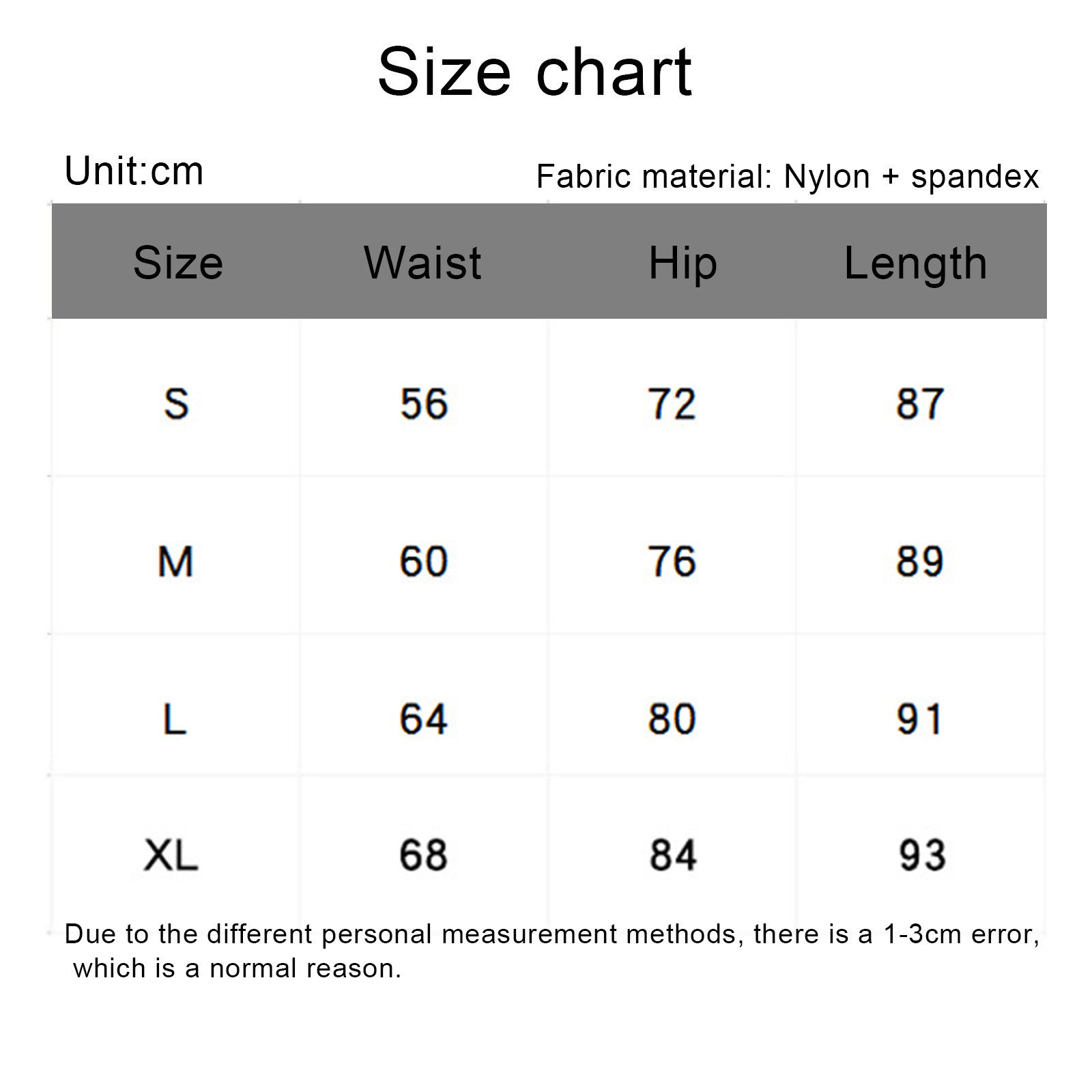The height and width of the screenshot is (1092, 1092).
Task: Click the Size chart title
Action: (x=534, y=72)
